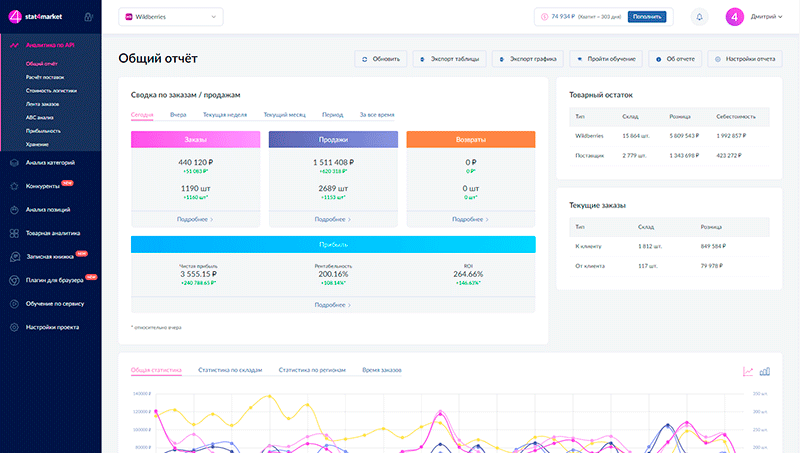Click the Экспорт таблицы button

point(449,59)
